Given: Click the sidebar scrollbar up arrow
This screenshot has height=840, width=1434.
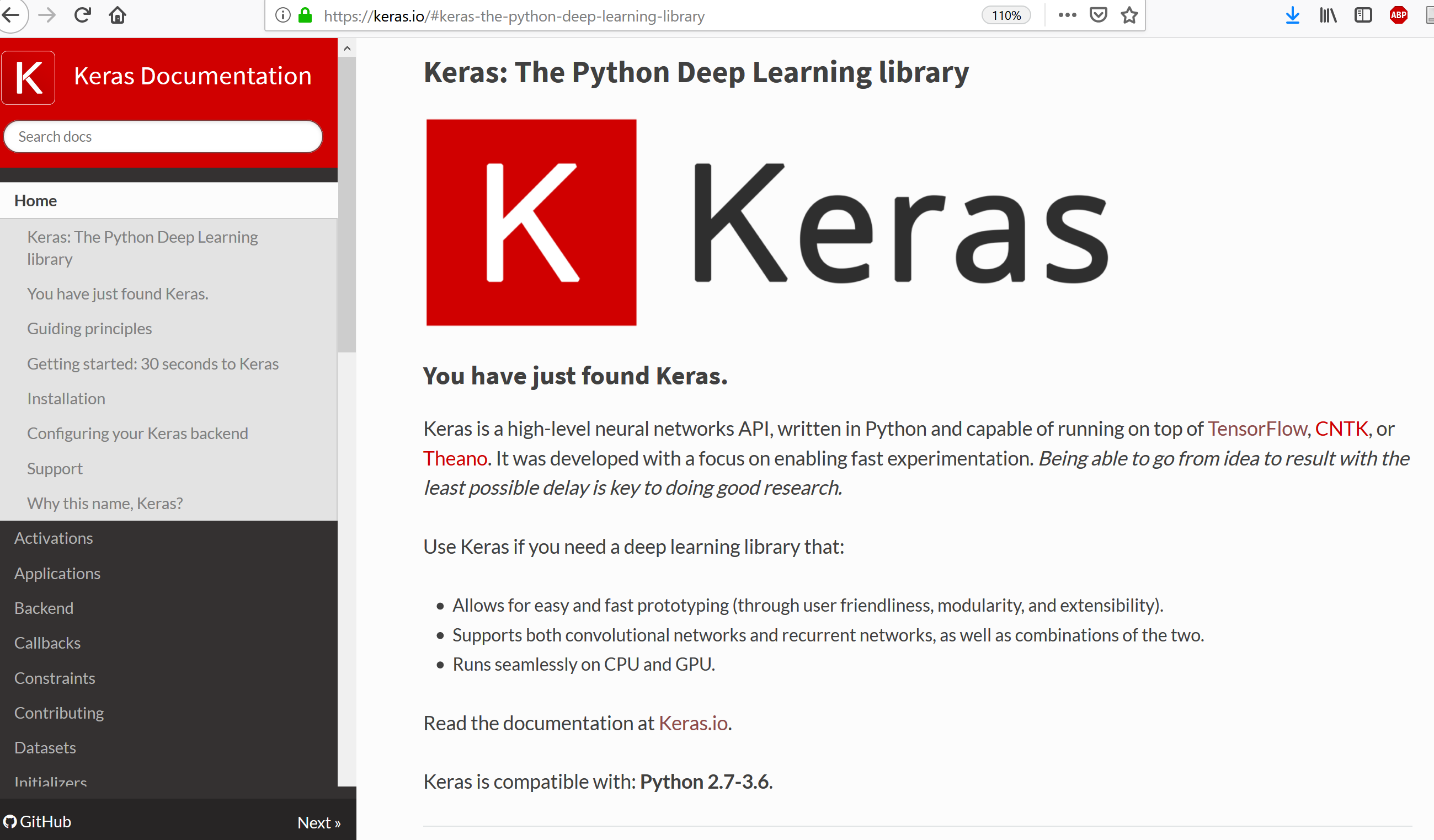Looking at the screenshot, I should (x=346, y=49).
